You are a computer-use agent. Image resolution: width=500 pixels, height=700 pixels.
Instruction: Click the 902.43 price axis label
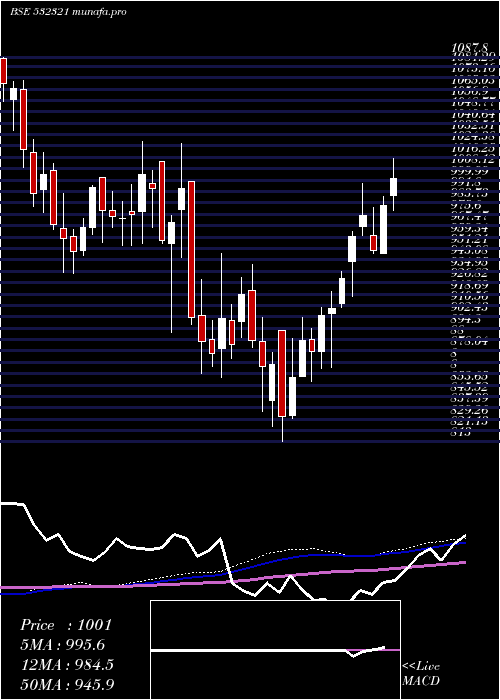469,308
